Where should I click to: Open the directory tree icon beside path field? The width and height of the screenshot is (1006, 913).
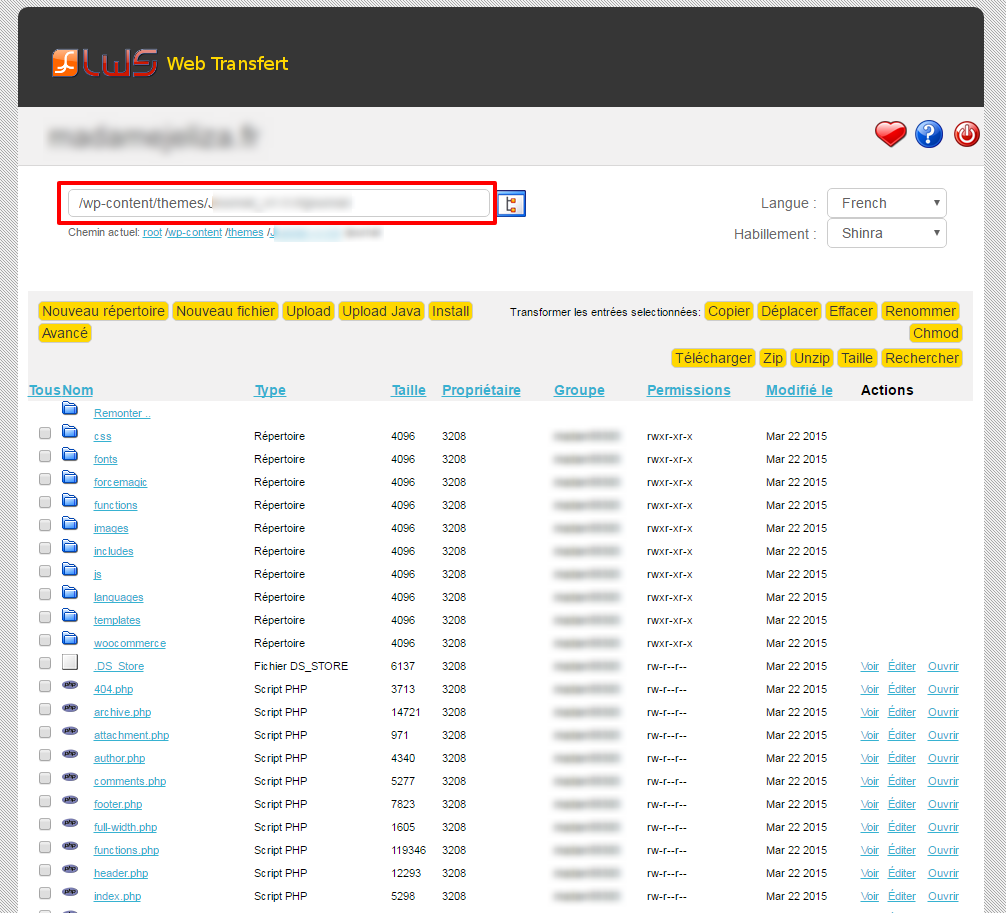tap(511, 203)
